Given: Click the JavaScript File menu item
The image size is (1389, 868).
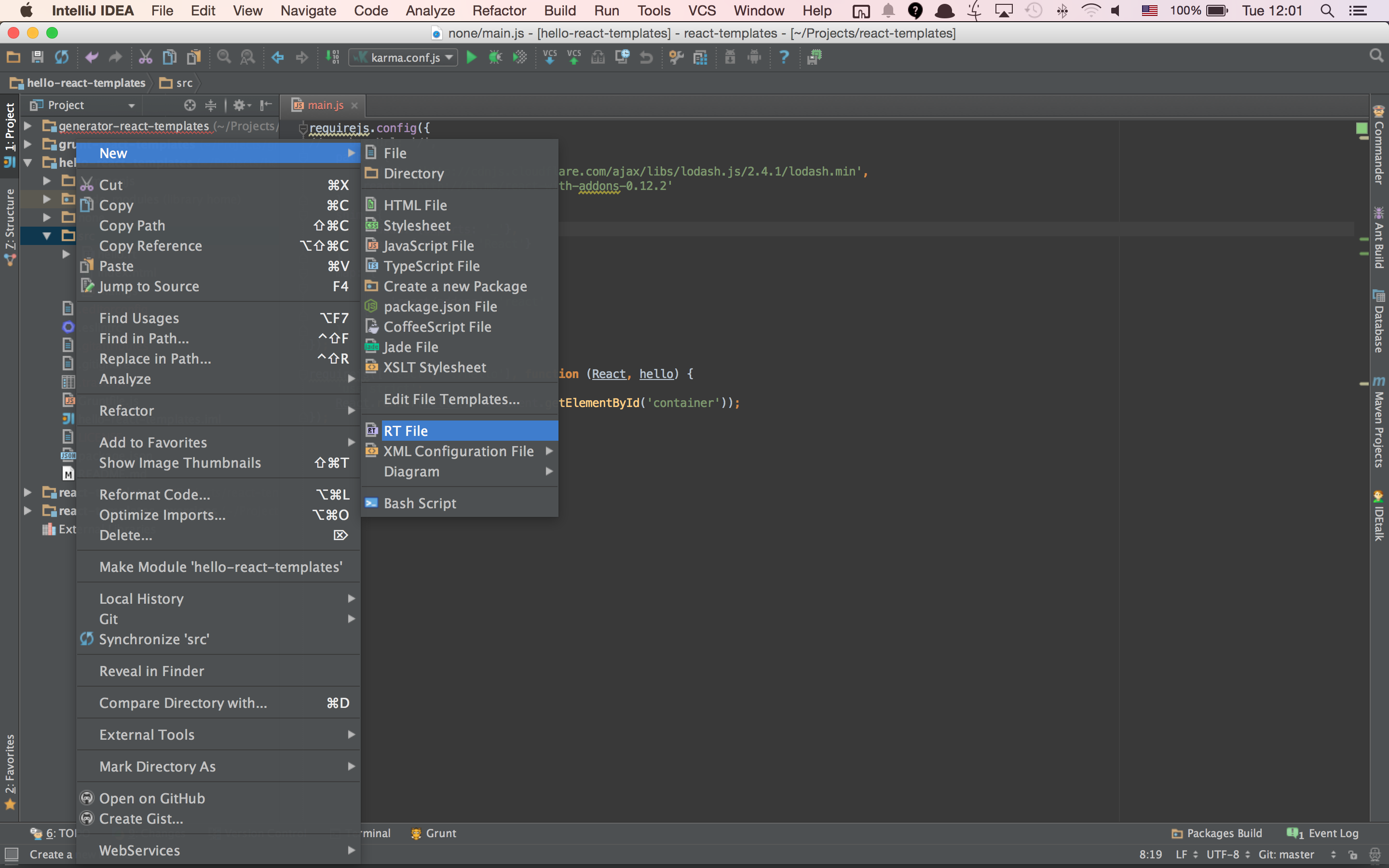Looking at the screenshot, I should (x=428, y=245).
